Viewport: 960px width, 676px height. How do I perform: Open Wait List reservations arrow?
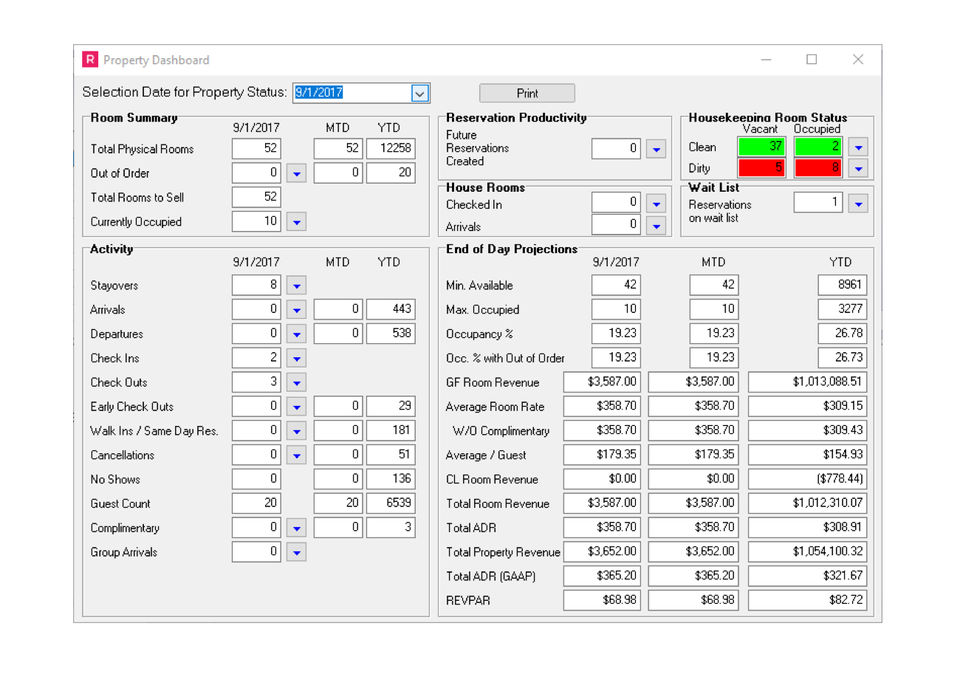858,203
